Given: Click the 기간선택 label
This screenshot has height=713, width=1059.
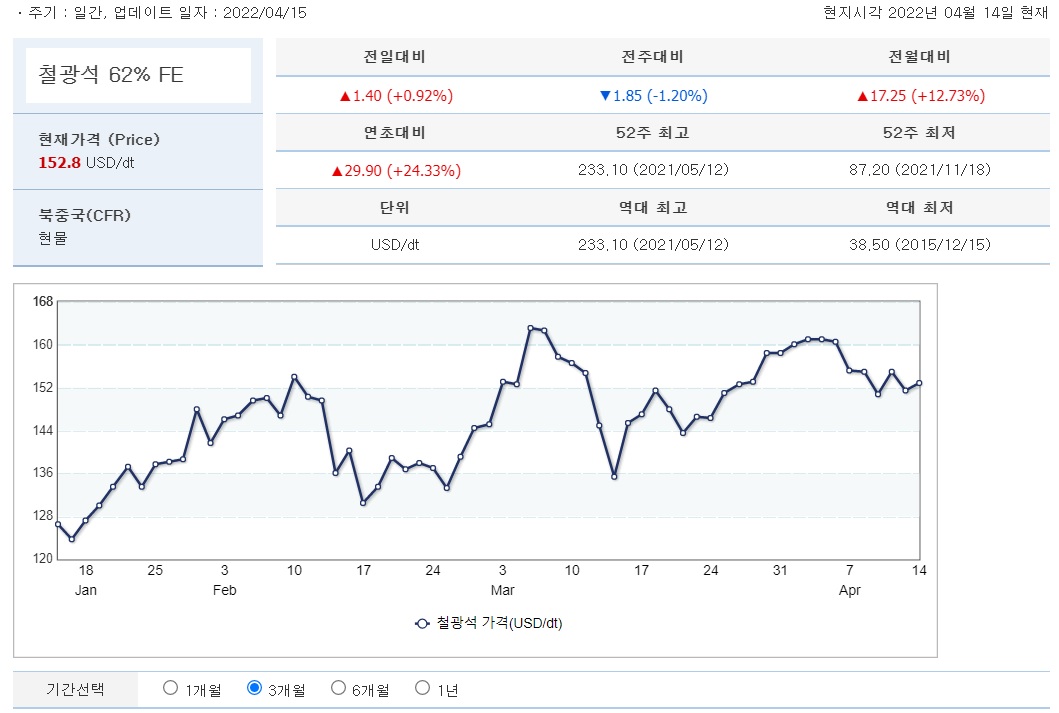Looking at the screenshot, I should coord(75,689).
